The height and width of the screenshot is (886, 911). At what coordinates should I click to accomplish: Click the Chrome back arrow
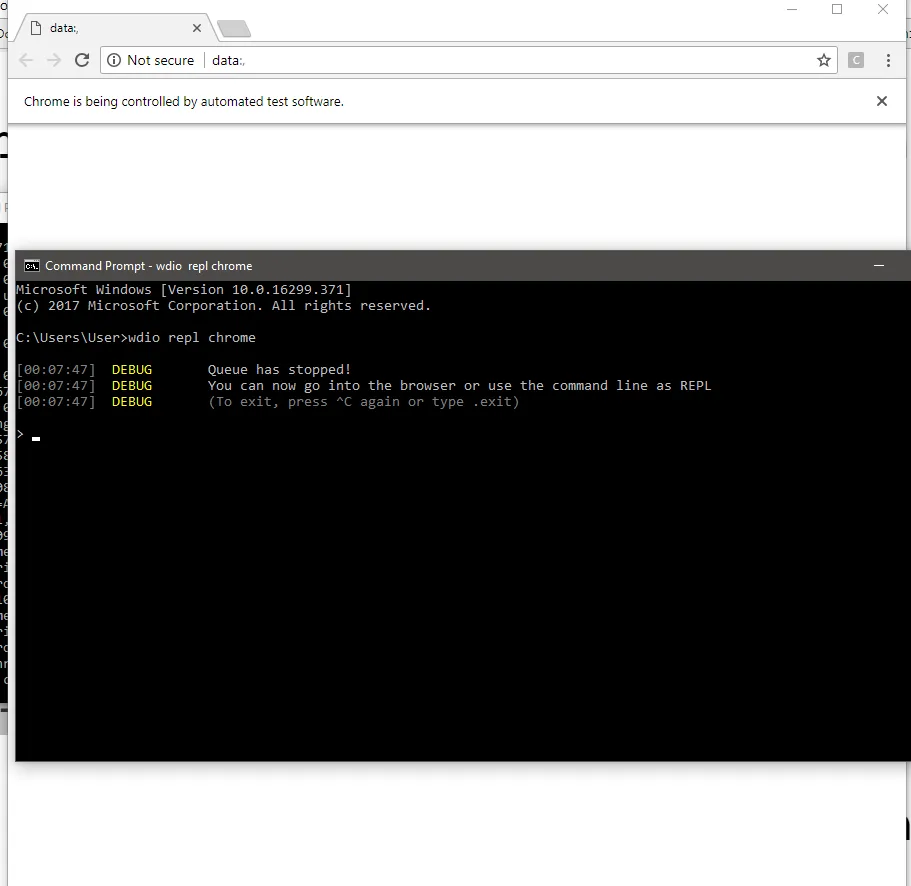(x=26, y=60)
